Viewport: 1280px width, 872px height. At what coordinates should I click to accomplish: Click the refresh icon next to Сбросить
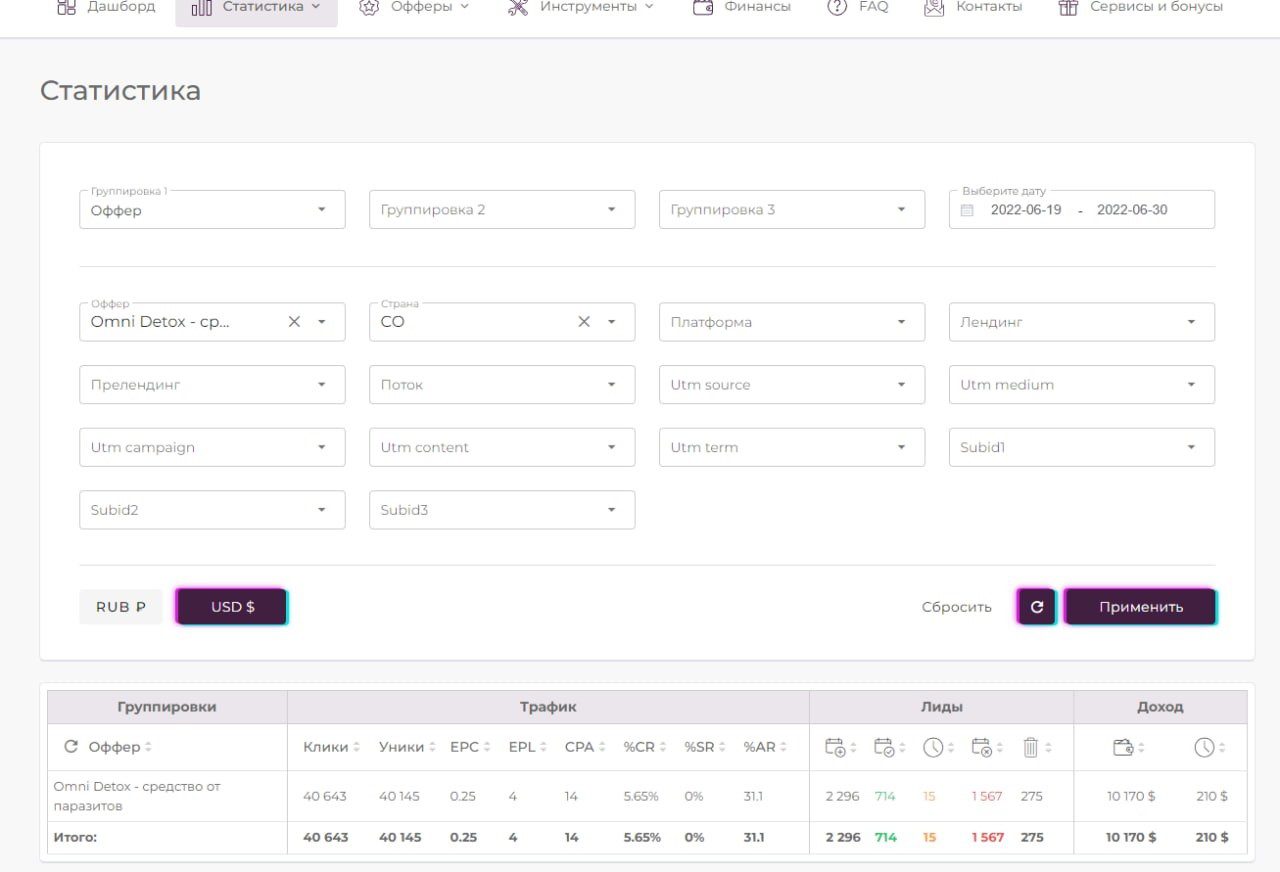[1036, 607]
